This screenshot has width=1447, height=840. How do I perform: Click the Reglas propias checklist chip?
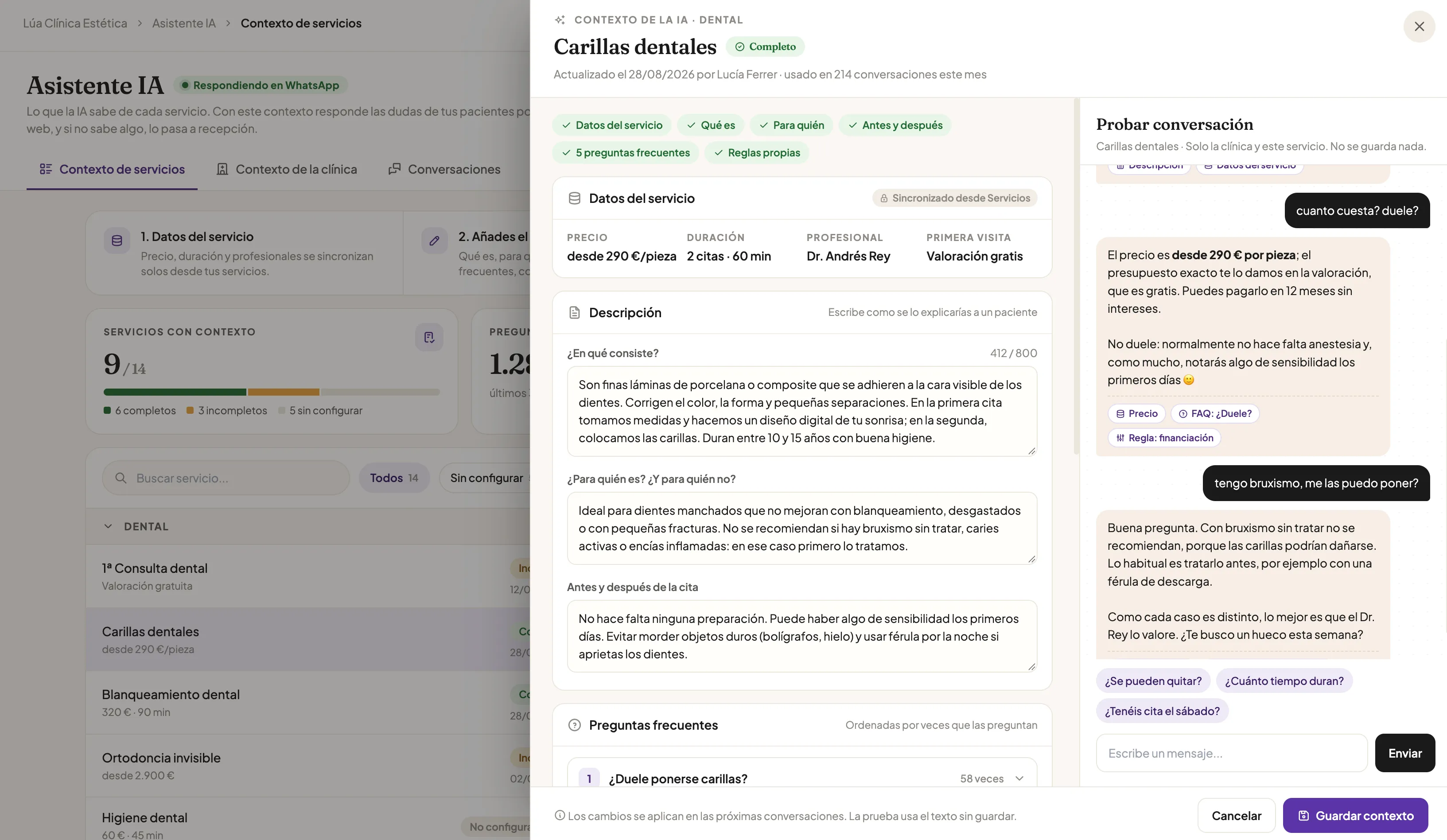tap(756, 153)
